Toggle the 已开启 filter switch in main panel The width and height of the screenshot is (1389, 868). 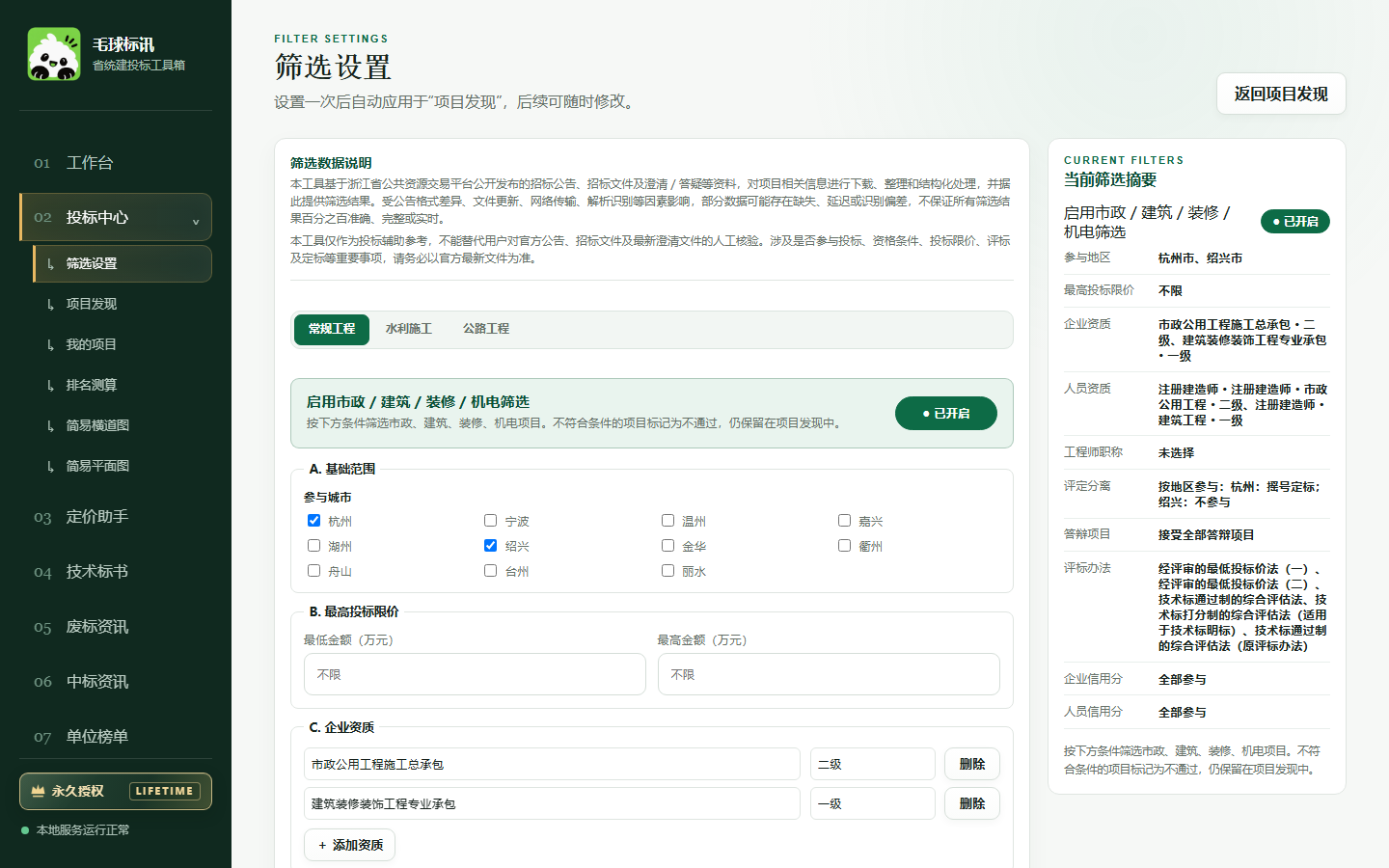pos(946,413)
